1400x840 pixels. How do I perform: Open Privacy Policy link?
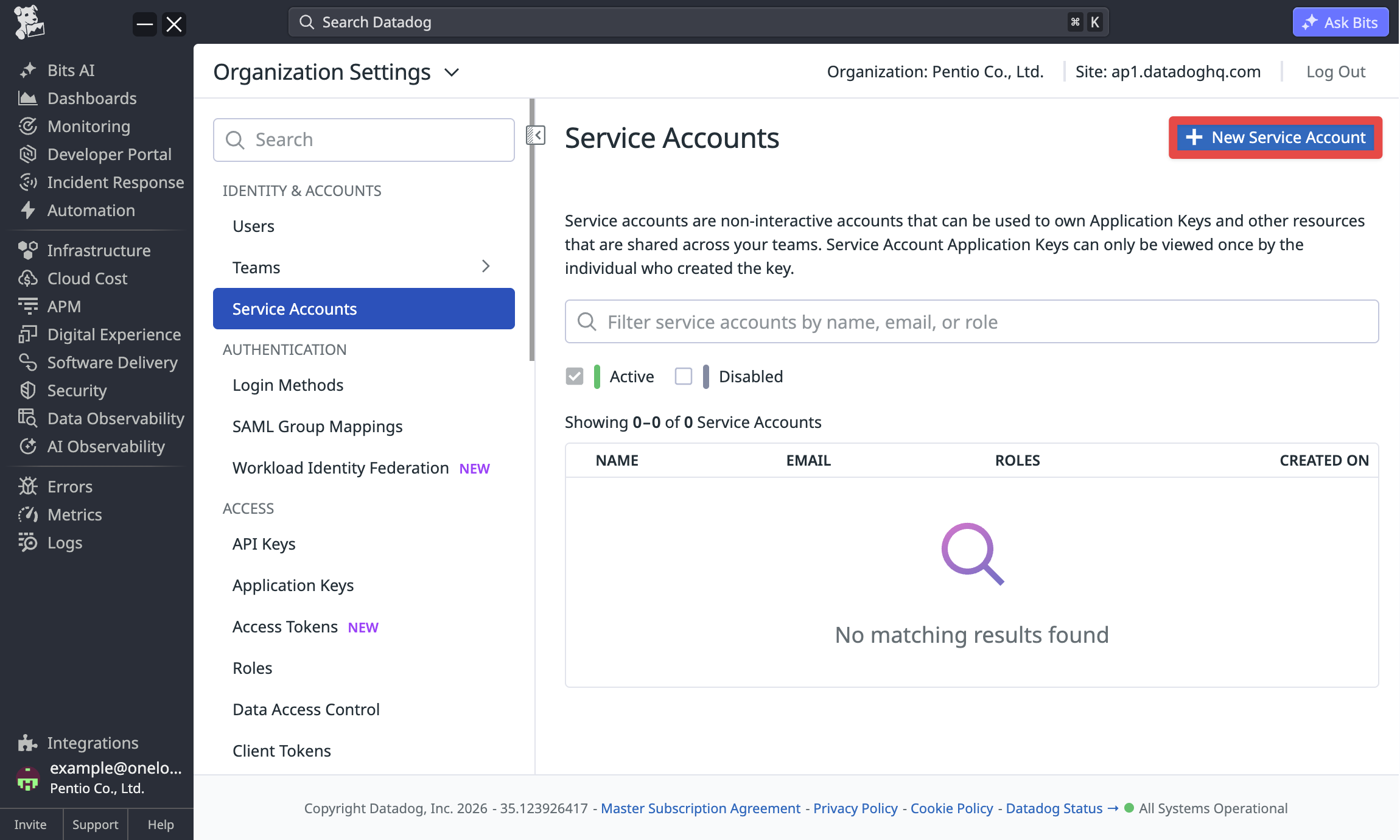855,808
